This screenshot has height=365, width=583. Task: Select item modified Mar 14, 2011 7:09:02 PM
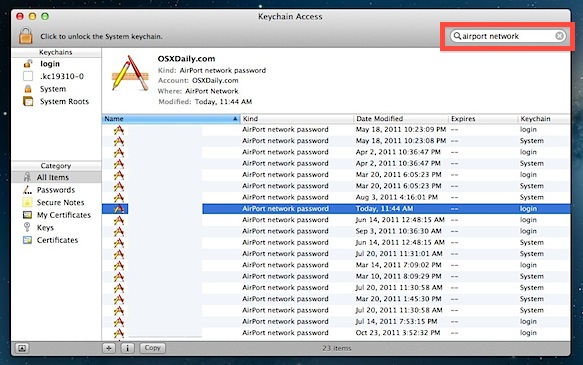click(336, 265)
